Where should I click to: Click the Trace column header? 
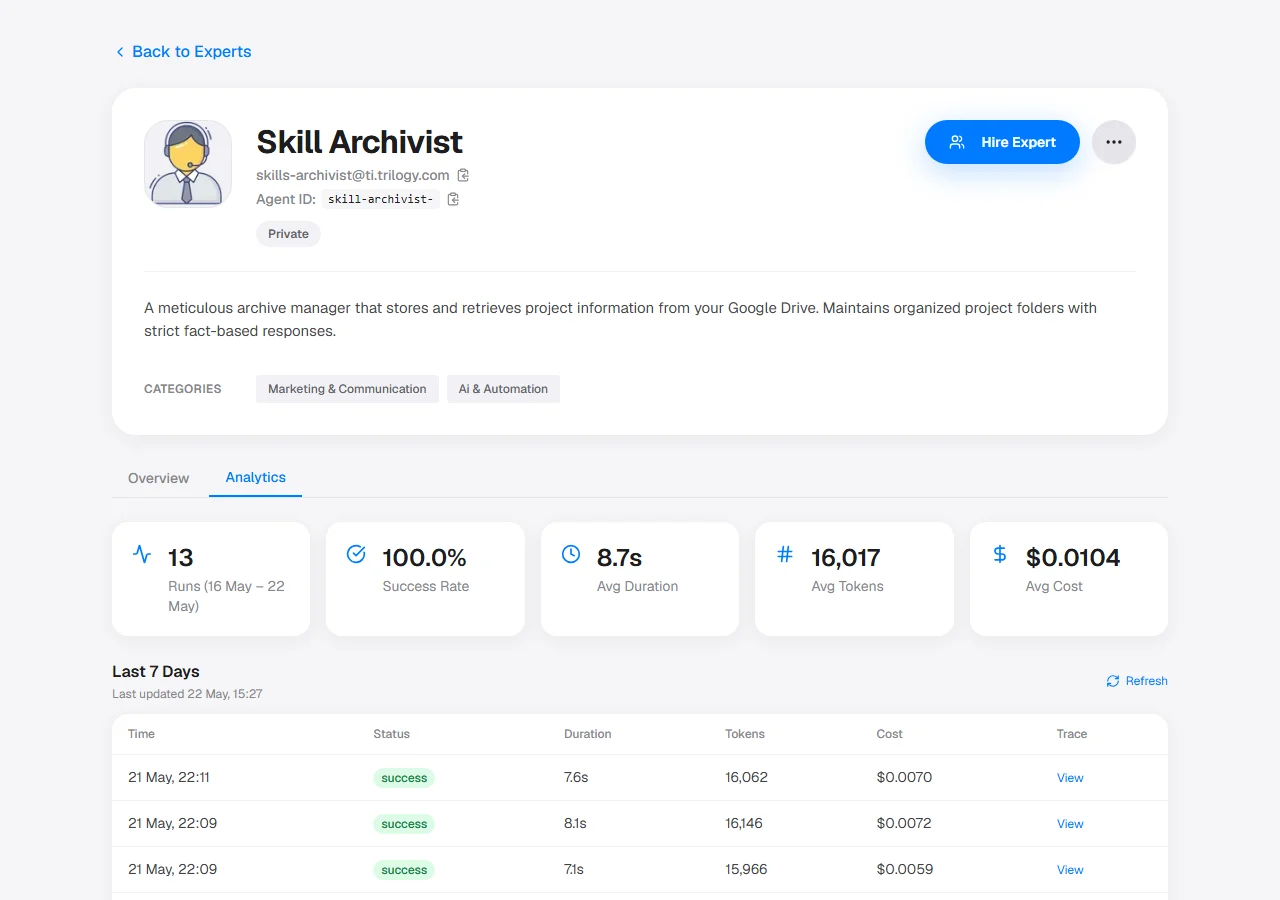click(1072, 734)
